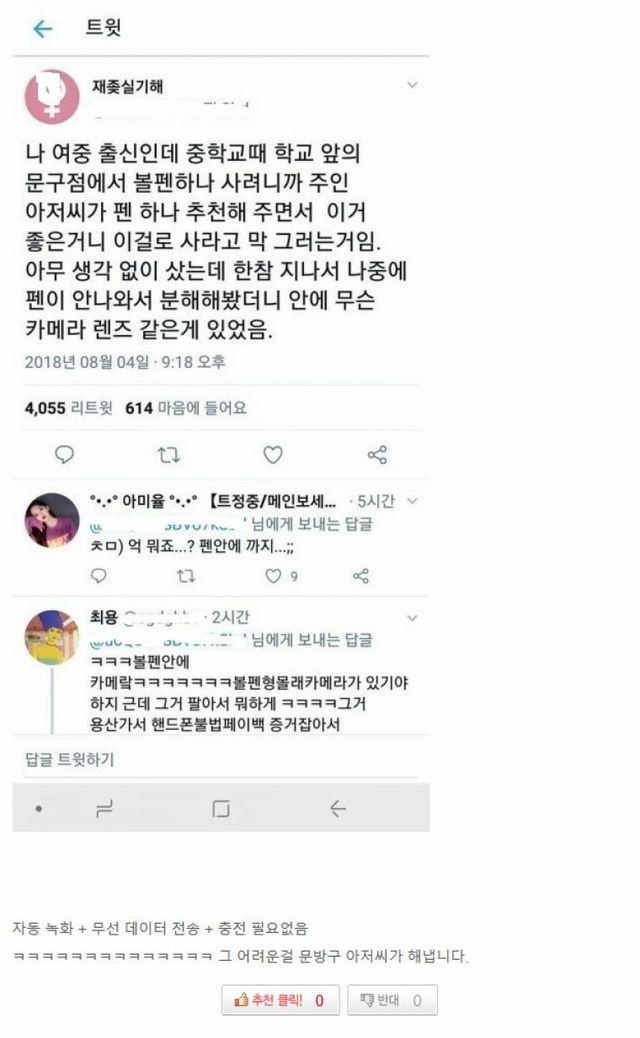Open the main tweet's dropdown chevron
This screenshot has height=1038, width=640.
412,85
